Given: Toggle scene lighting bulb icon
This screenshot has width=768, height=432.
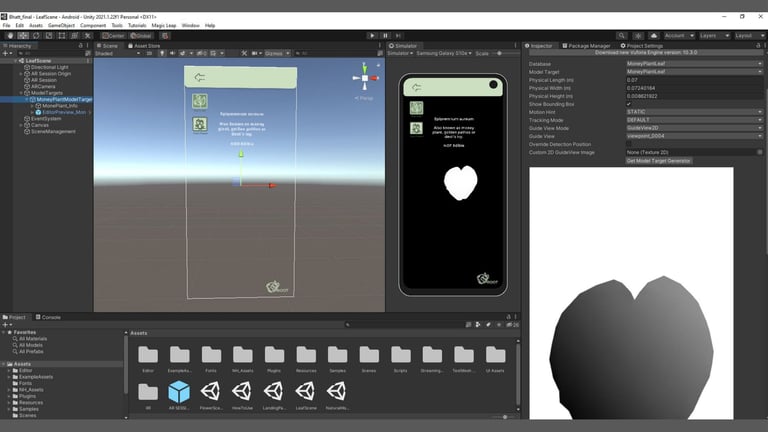Looking at the screenshot, I should [x=162, y=53].
